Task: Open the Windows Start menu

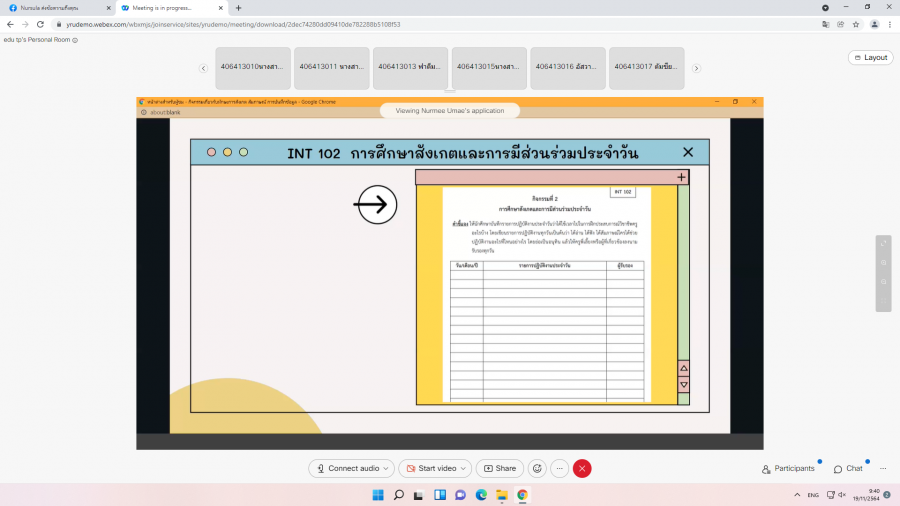Action: [378, 495]
